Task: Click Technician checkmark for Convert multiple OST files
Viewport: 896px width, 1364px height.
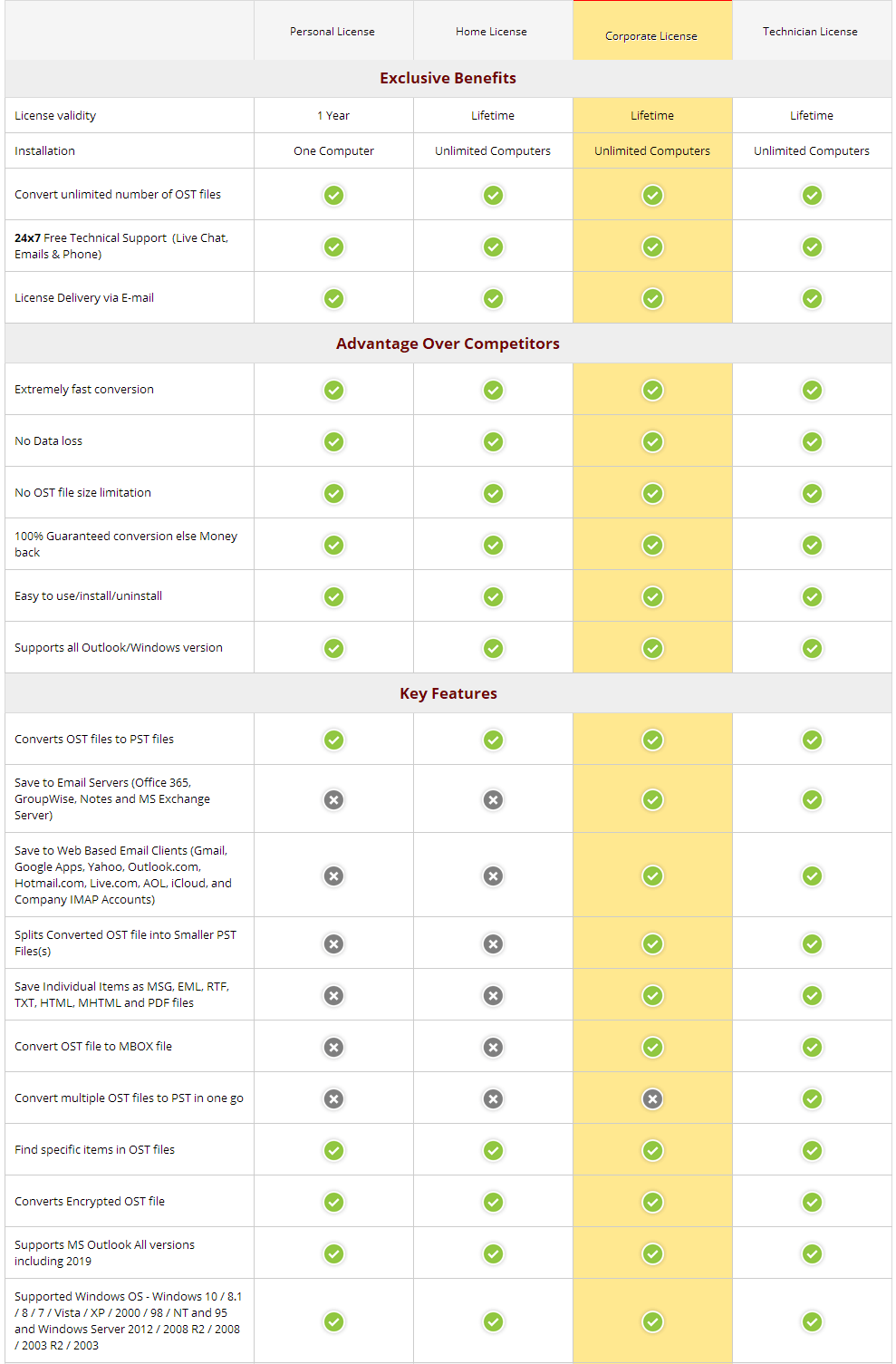Action: tap(812, 1098)
